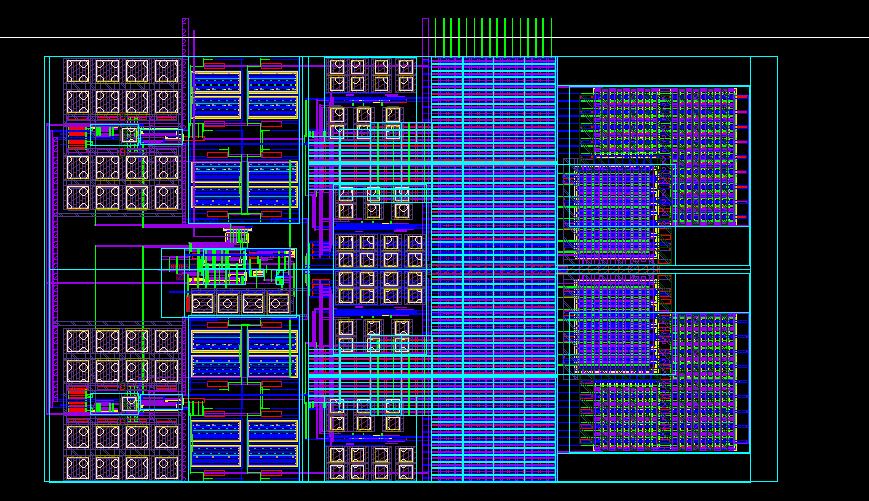Click the bottom-right pad of lower-left pad array
Viewport: 869px width, 501px height.
pyautogui.click(x=166, y=466)
